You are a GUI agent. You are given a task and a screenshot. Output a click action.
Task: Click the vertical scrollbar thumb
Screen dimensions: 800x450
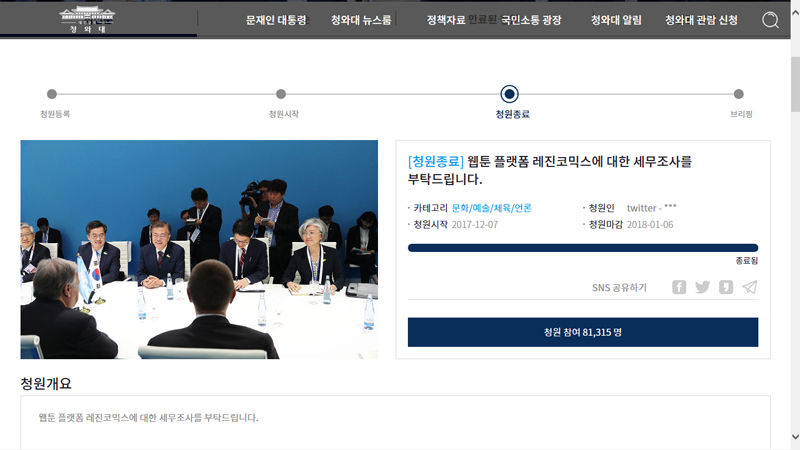pos(795,84)
